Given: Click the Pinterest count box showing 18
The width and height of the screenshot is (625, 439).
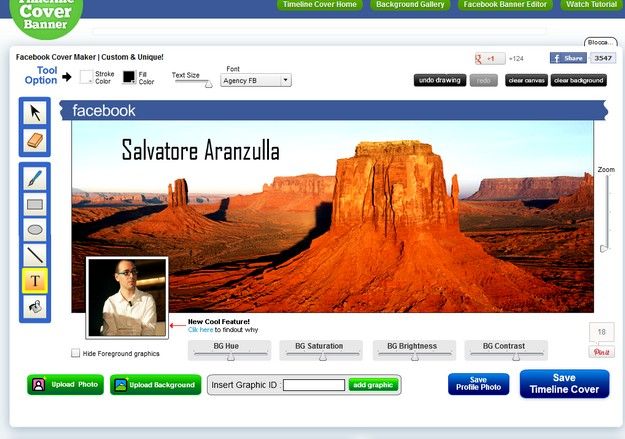Looking at the screenshot, I should 601,332.
